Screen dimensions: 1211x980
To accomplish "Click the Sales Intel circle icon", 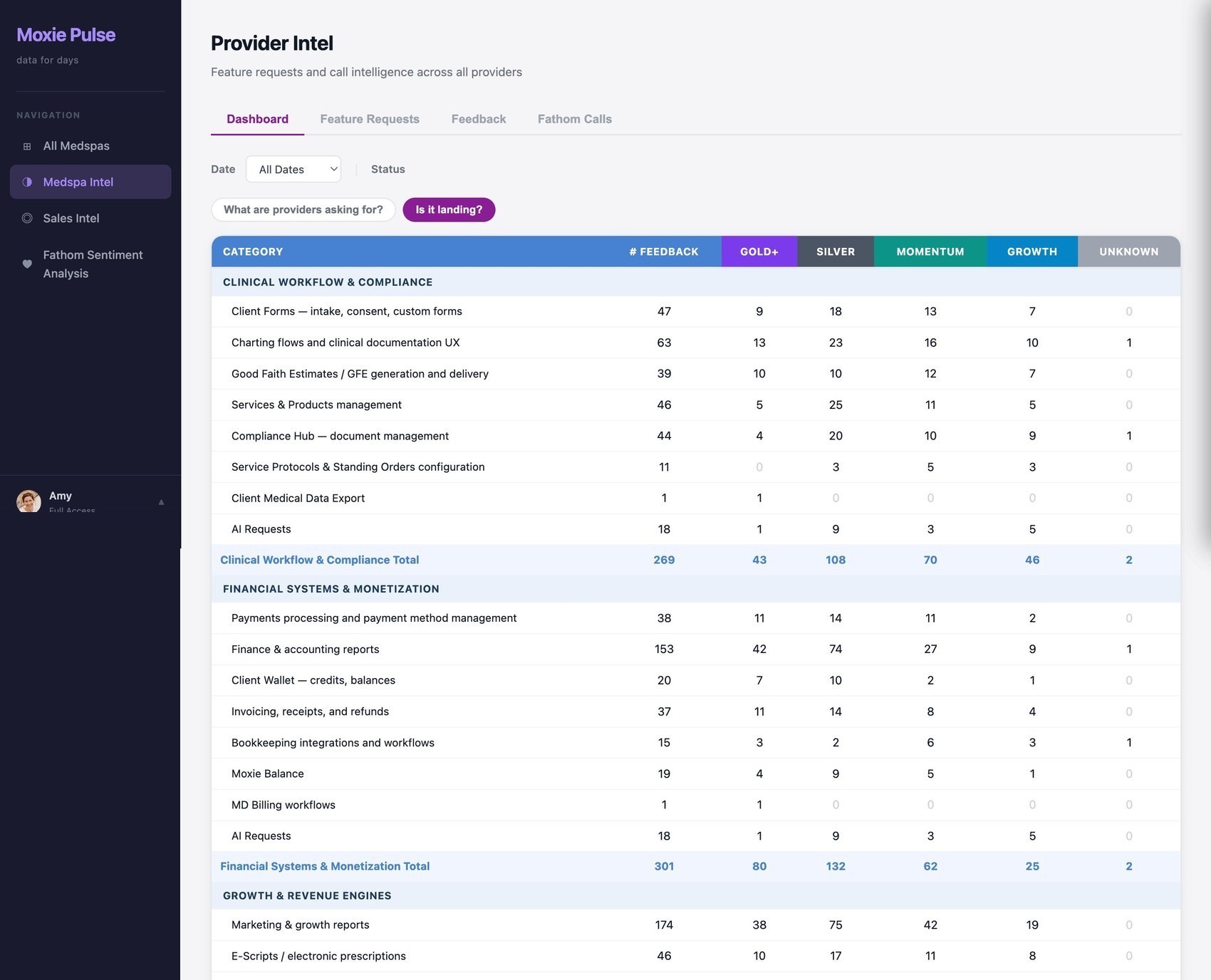I will tap(27, 219).
